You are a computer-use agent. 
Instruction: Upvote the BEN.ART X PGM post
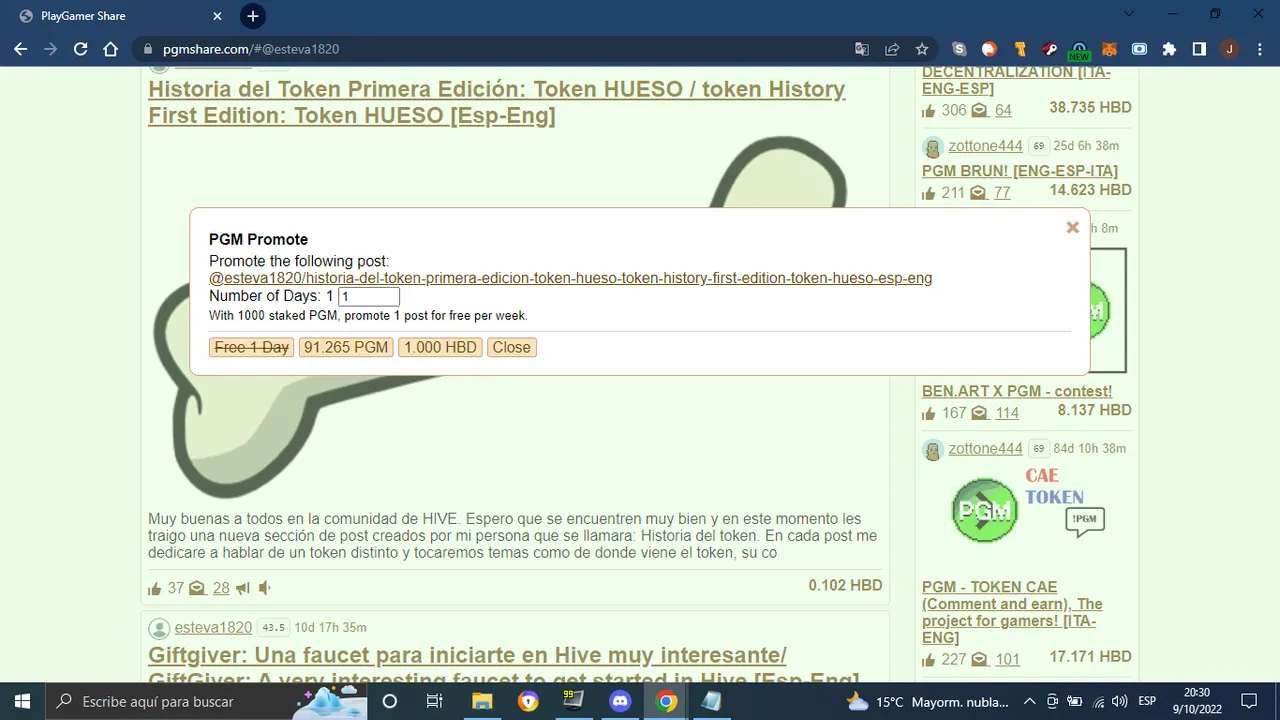coord(929,413)
